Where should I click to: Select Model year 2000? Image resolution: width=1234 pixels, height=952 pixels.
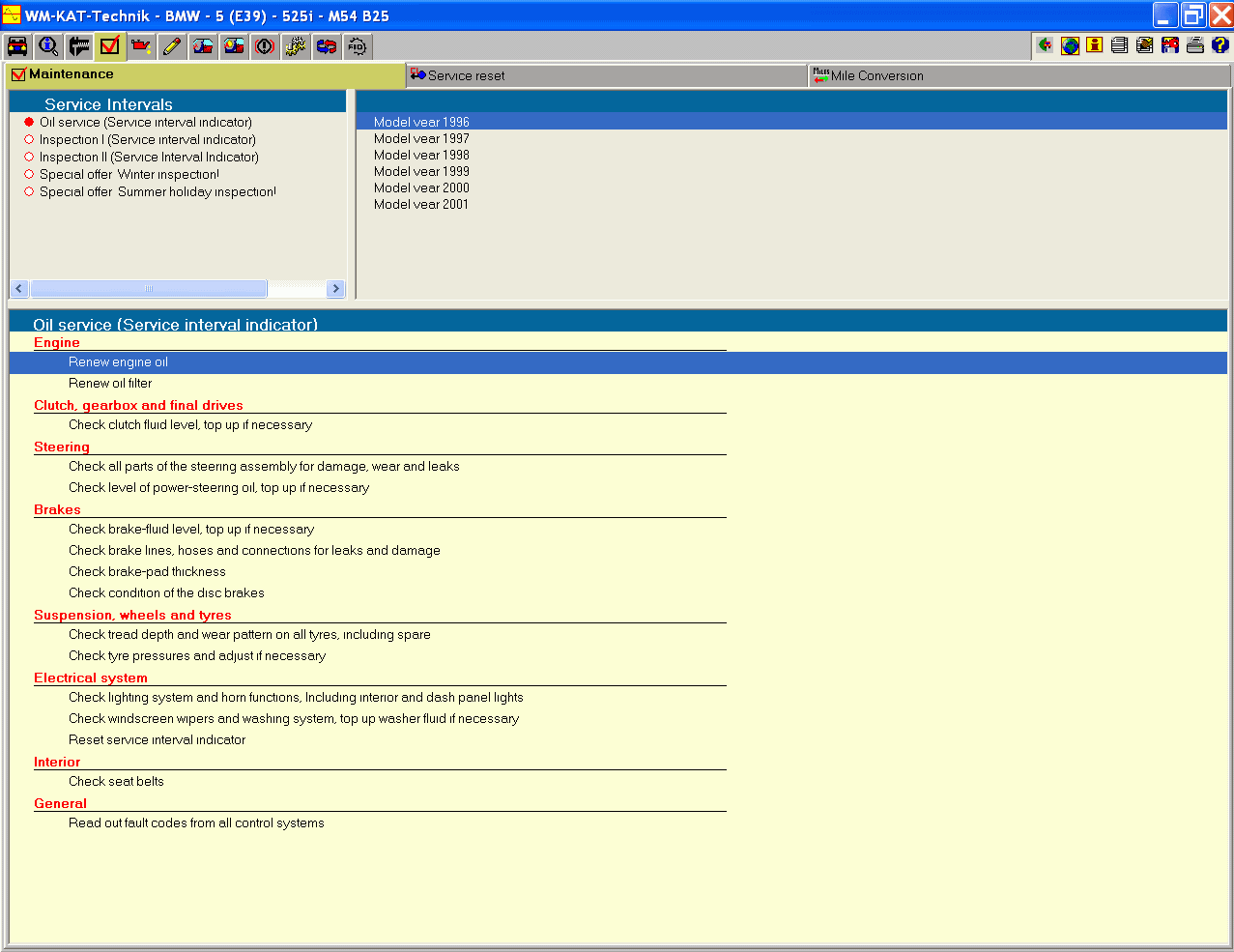[x=421, y=188]
